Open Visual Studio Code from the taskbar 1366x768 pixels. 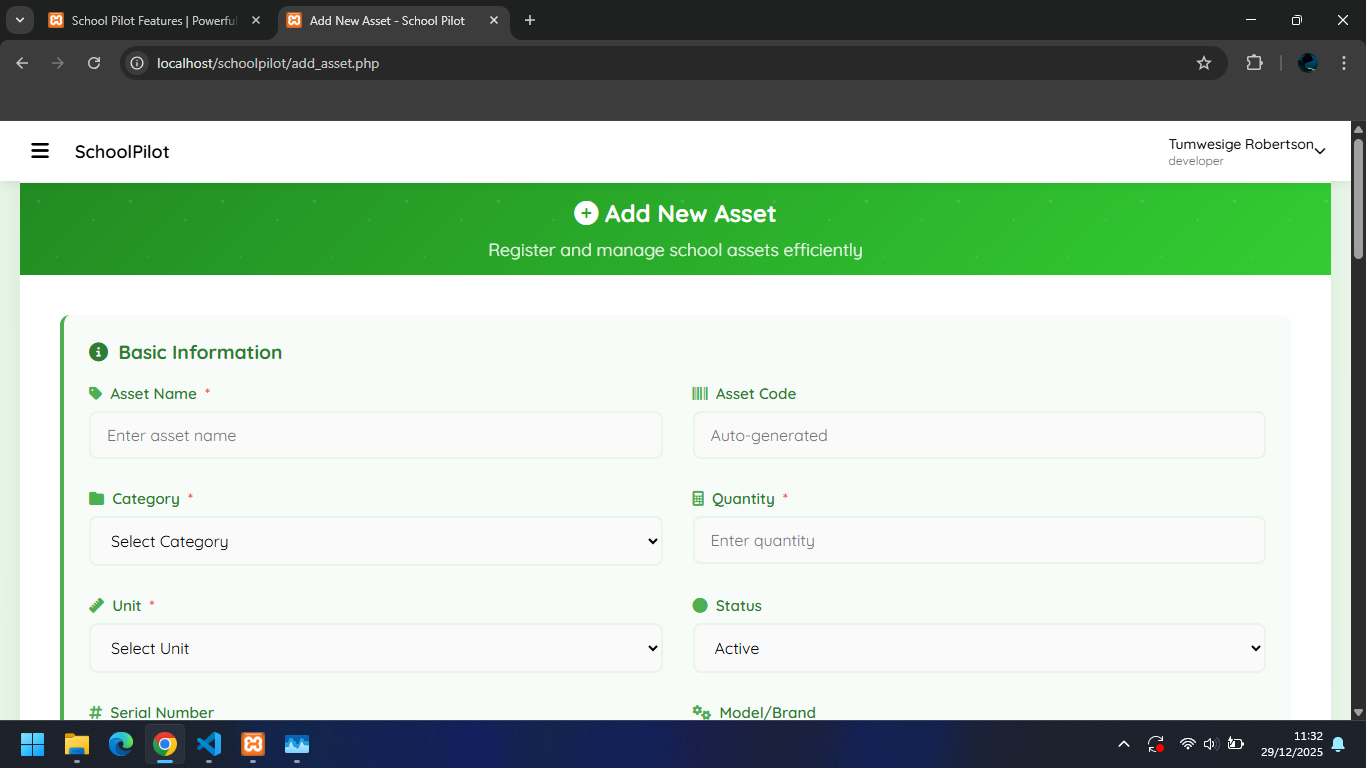pos(209,744)
